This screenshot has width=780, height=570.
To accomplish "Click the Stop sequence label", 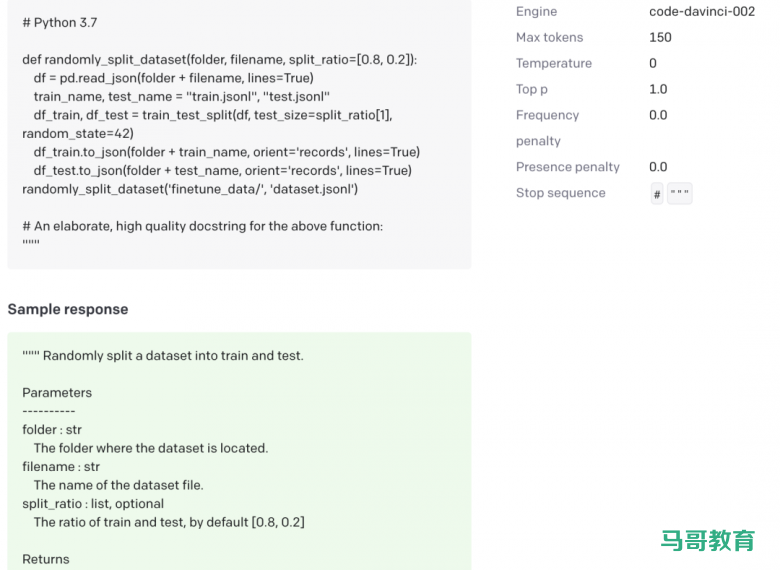I will click(560, 193).
